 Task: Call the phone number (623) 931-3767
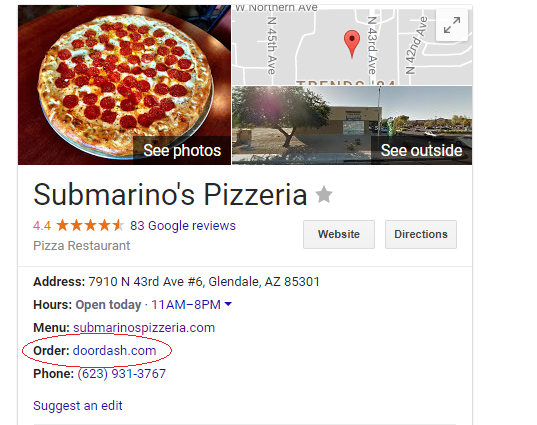(122, 374)
